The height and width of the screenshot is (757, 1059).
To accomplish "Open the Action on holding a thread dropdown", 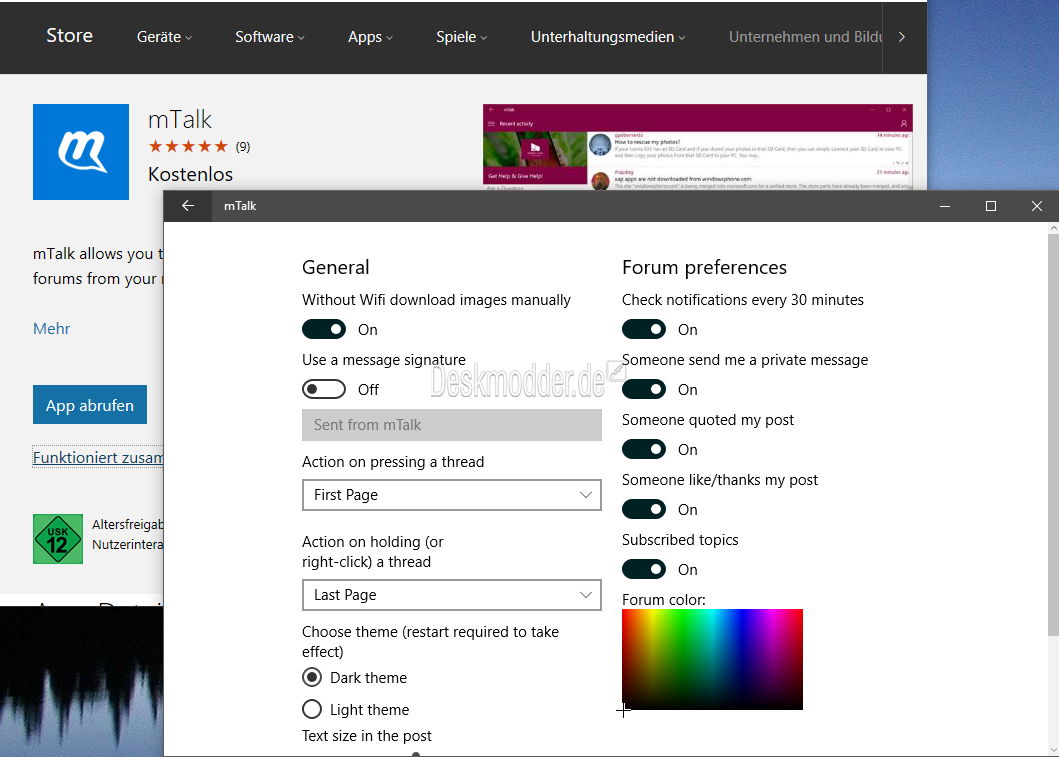I will click(452, 595).
